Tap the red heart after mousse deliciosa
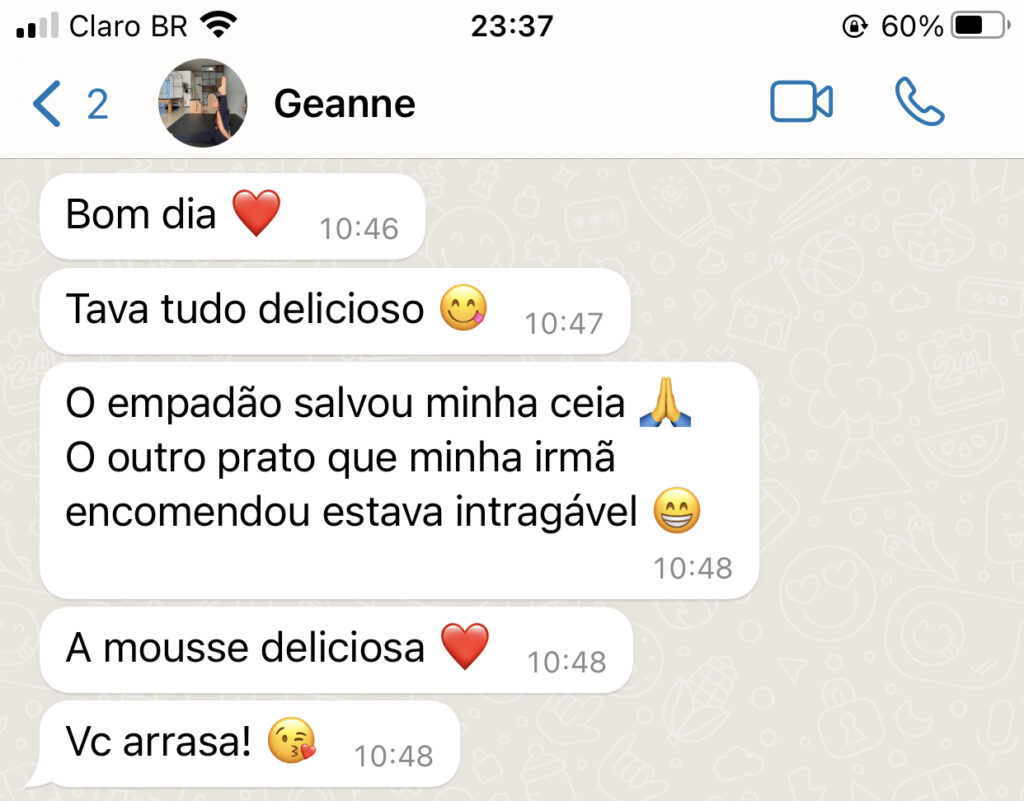Image resolution: width=1024 pixels, height=801 pixels. (x=465, y=646)
